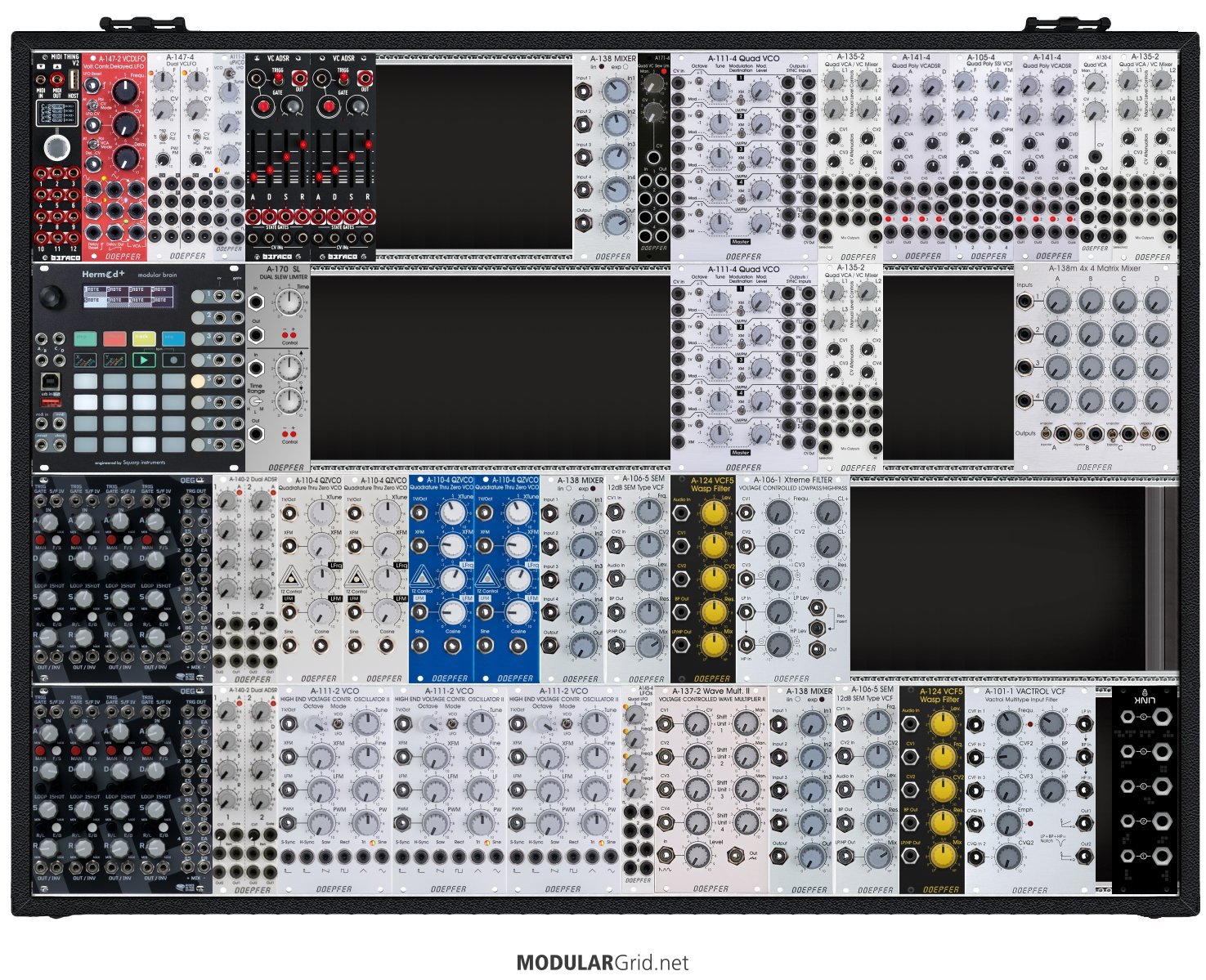Click the Input 1 jack on top-row A-138 MIXER
Screen dimensions: 1206x980
pos(585,92)
